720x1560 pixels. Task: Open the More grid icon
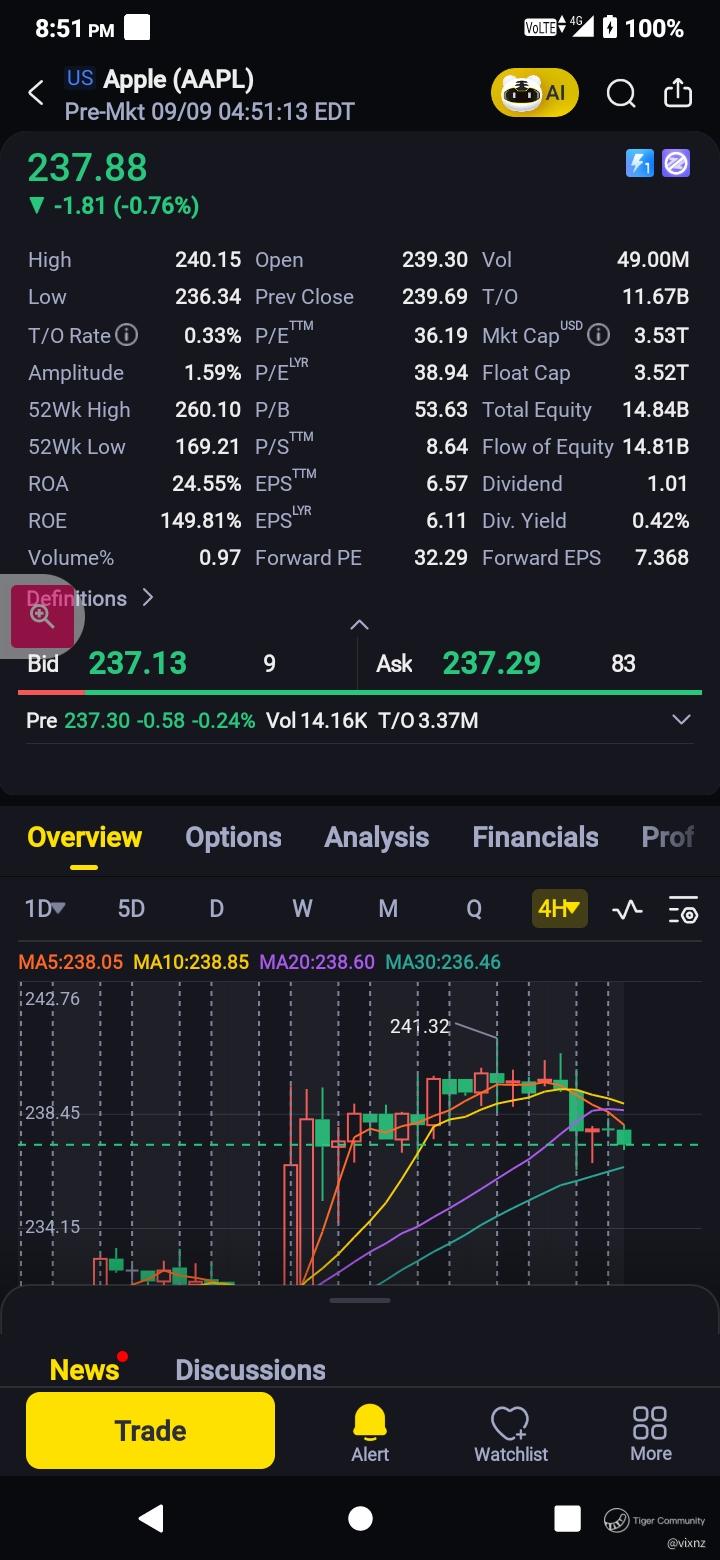click(x=651, y=1432)
